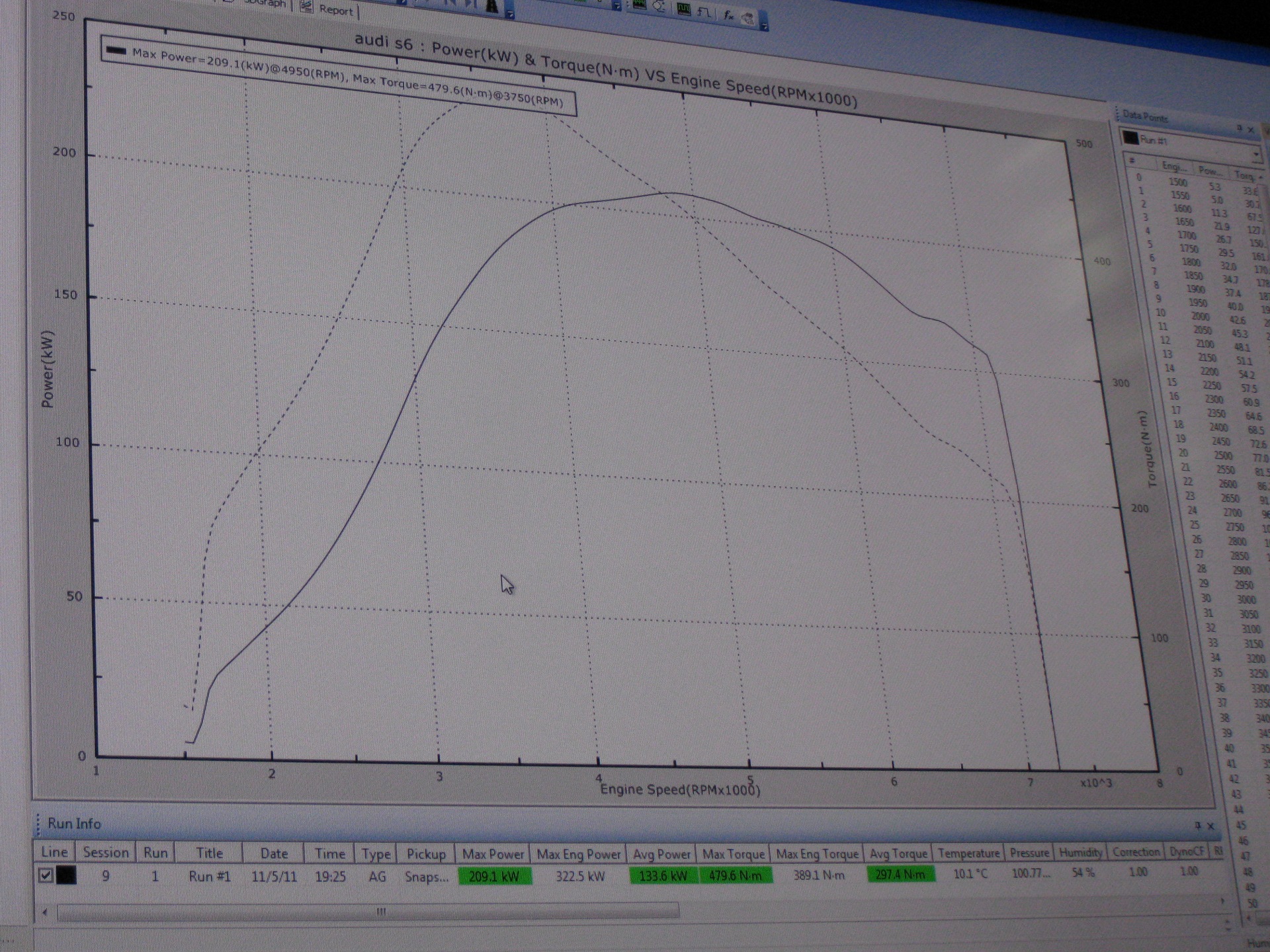This screenshot has height=952, width=1270.
Task: Uncheck the Run #1 line checkbox
Action: pyautogui.click(x=46, y=876)
